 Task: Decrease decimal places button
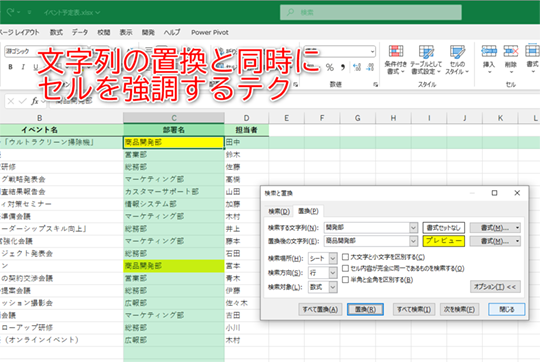pyautogui.click(x=370, y=67)
